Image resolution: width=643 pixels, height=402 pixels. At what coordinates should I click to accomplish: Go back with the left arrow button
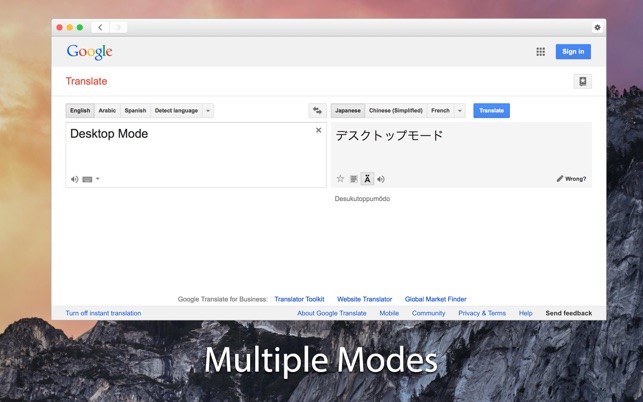[100, 27]
